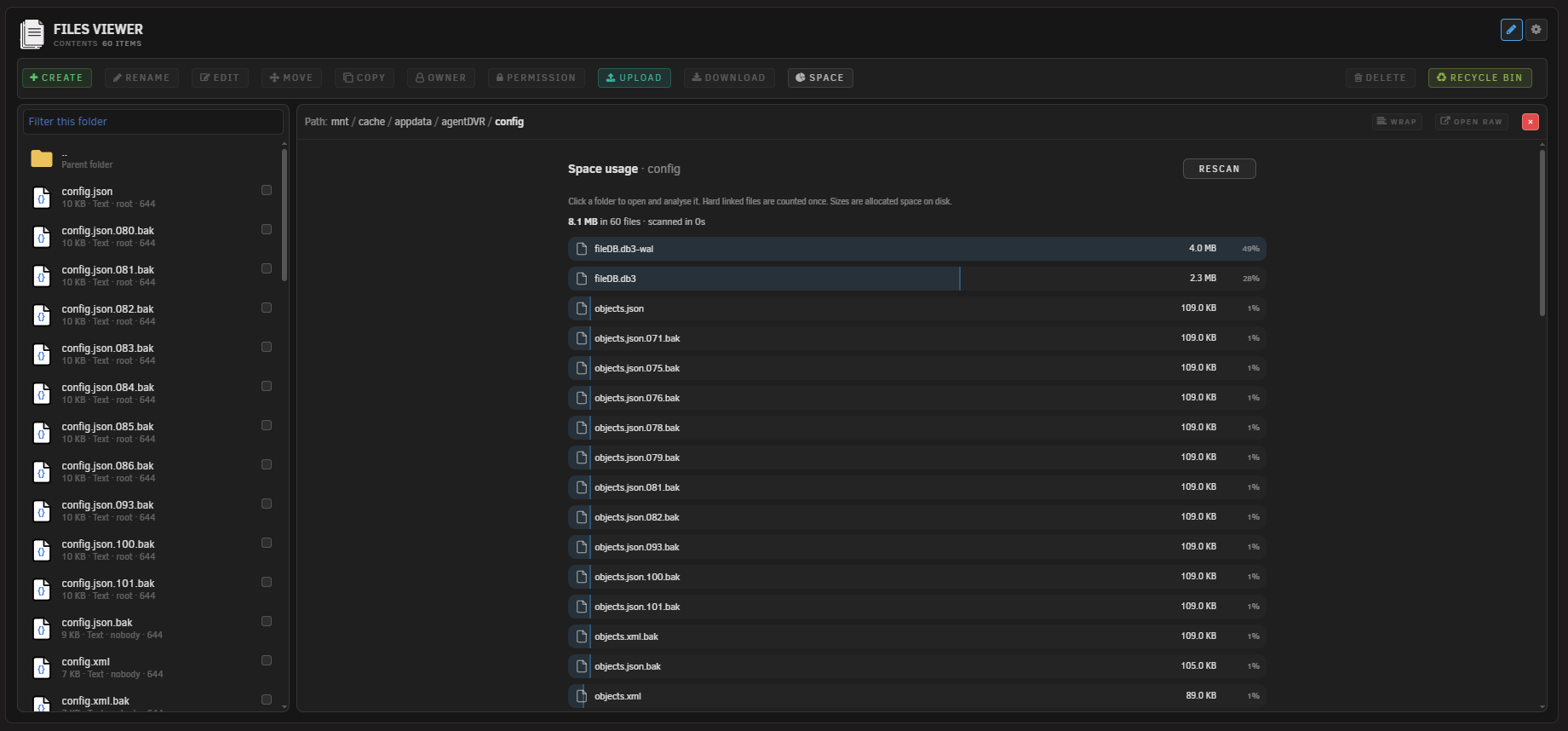
Task: Click the Edit toolbar button
Action: pos(220,78)
